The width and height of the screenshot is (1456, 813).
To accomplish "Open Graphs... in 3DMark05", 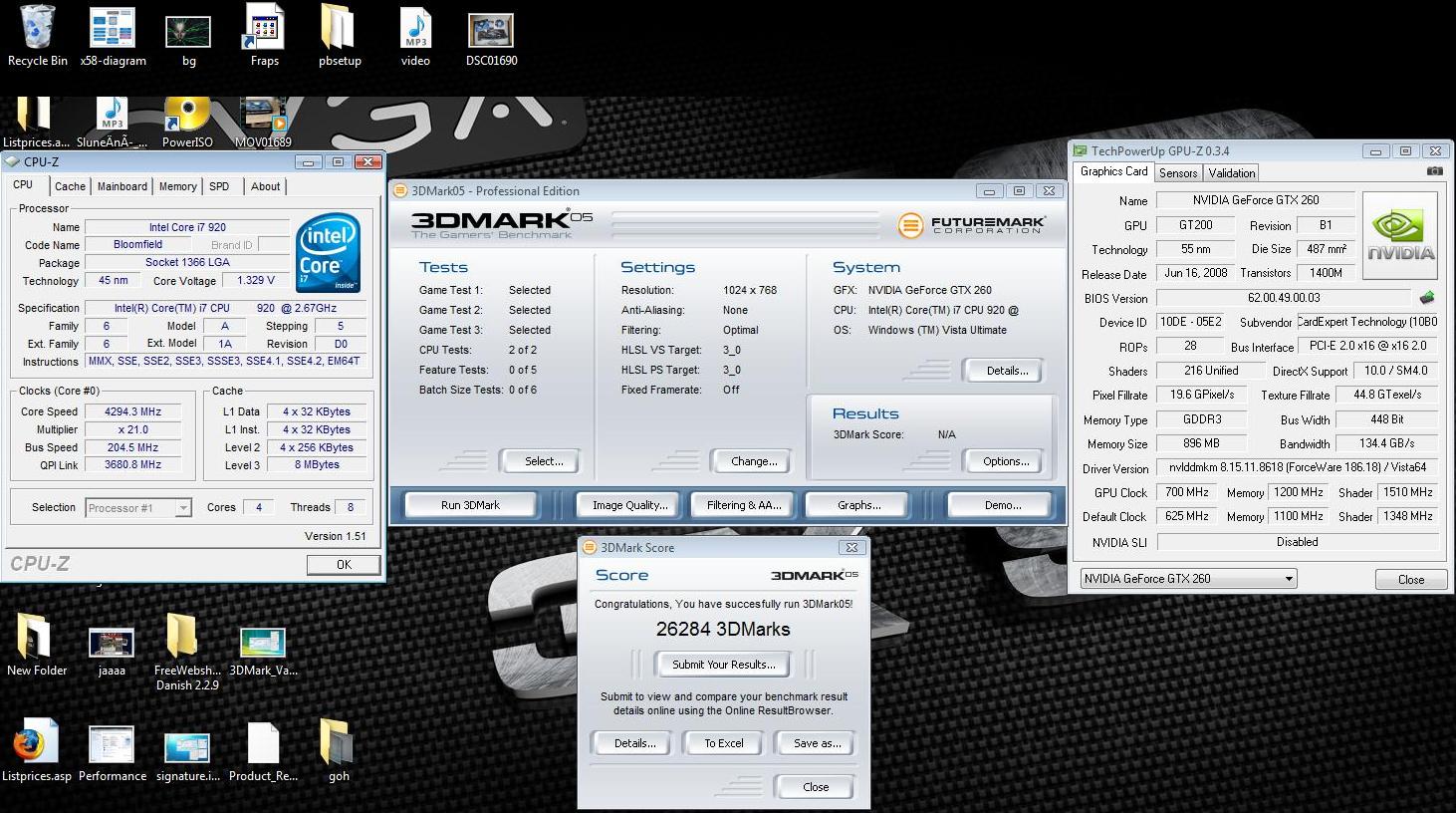I will click(858, 505).
